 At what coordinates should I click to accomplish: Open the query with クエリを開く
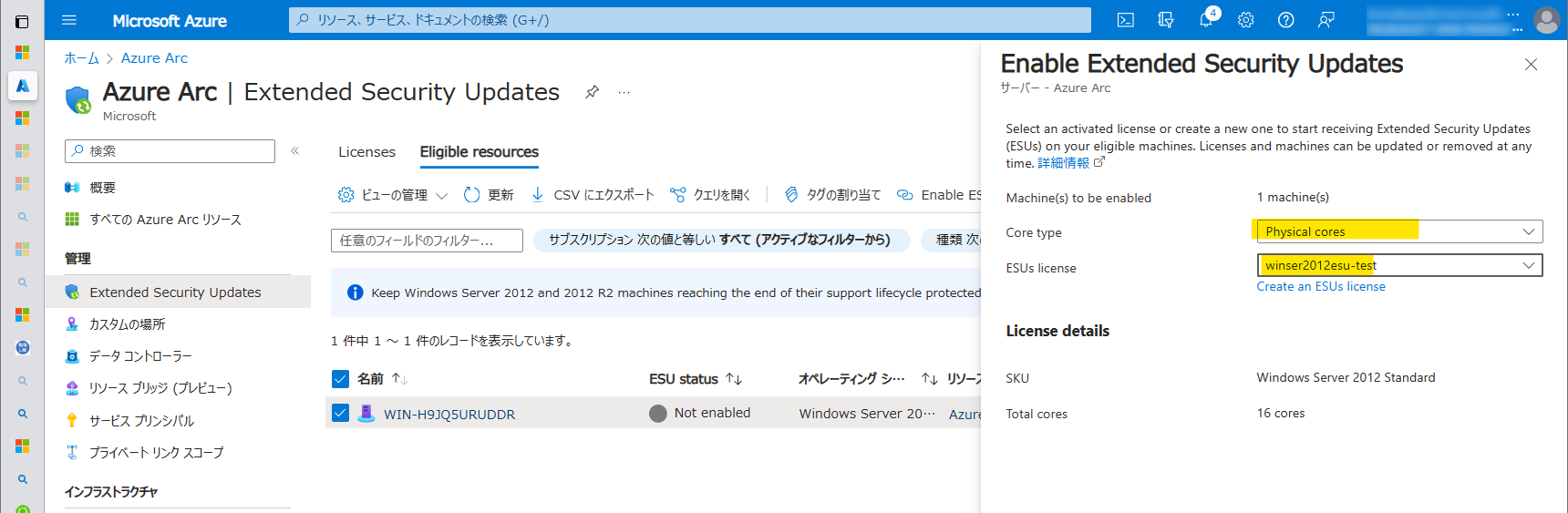[x=710, y=195]
